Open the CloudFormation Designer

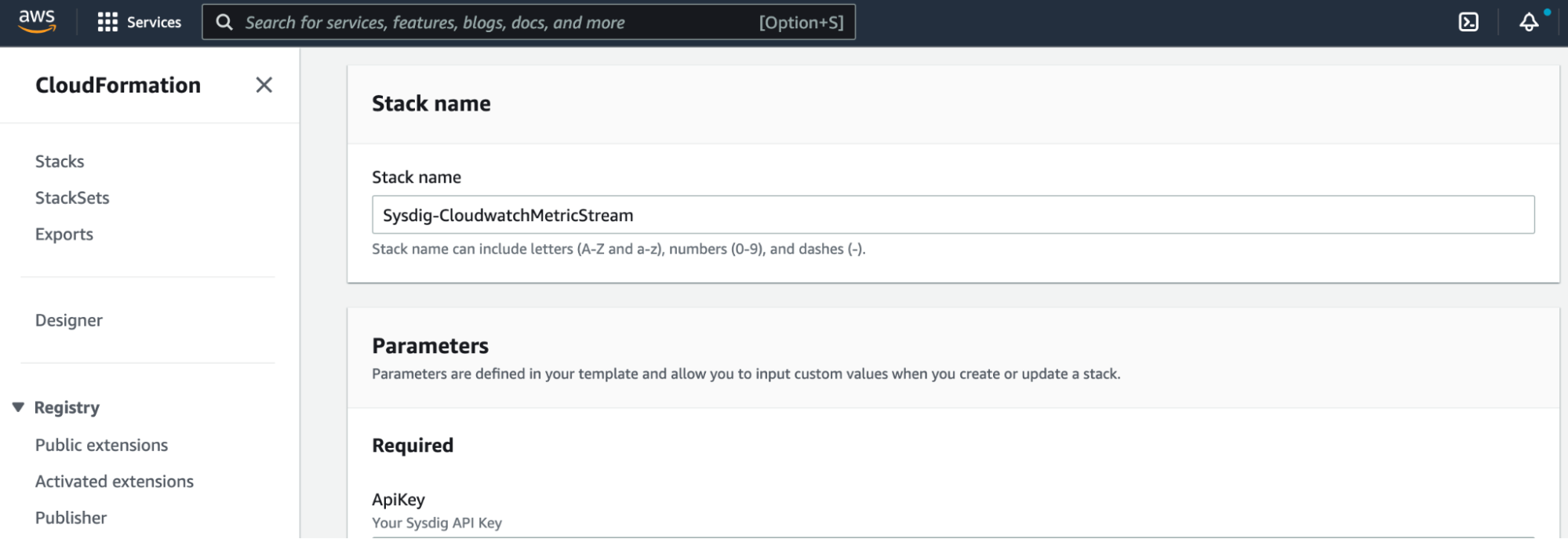click(x=68, y=319)
